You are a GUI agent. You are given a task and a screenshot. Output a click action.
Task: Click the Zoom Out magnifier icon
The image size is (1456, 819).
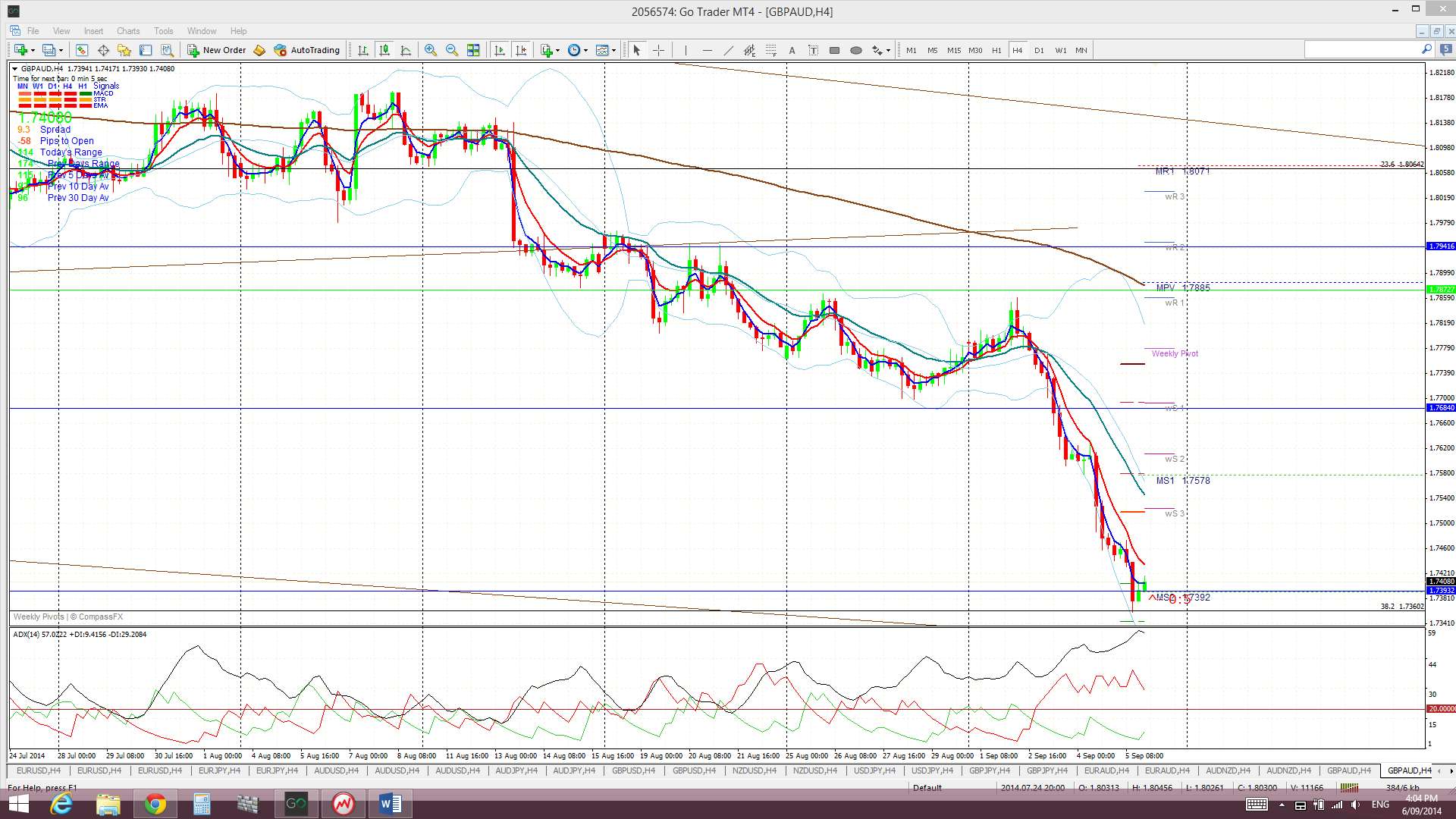coord(452,50)
